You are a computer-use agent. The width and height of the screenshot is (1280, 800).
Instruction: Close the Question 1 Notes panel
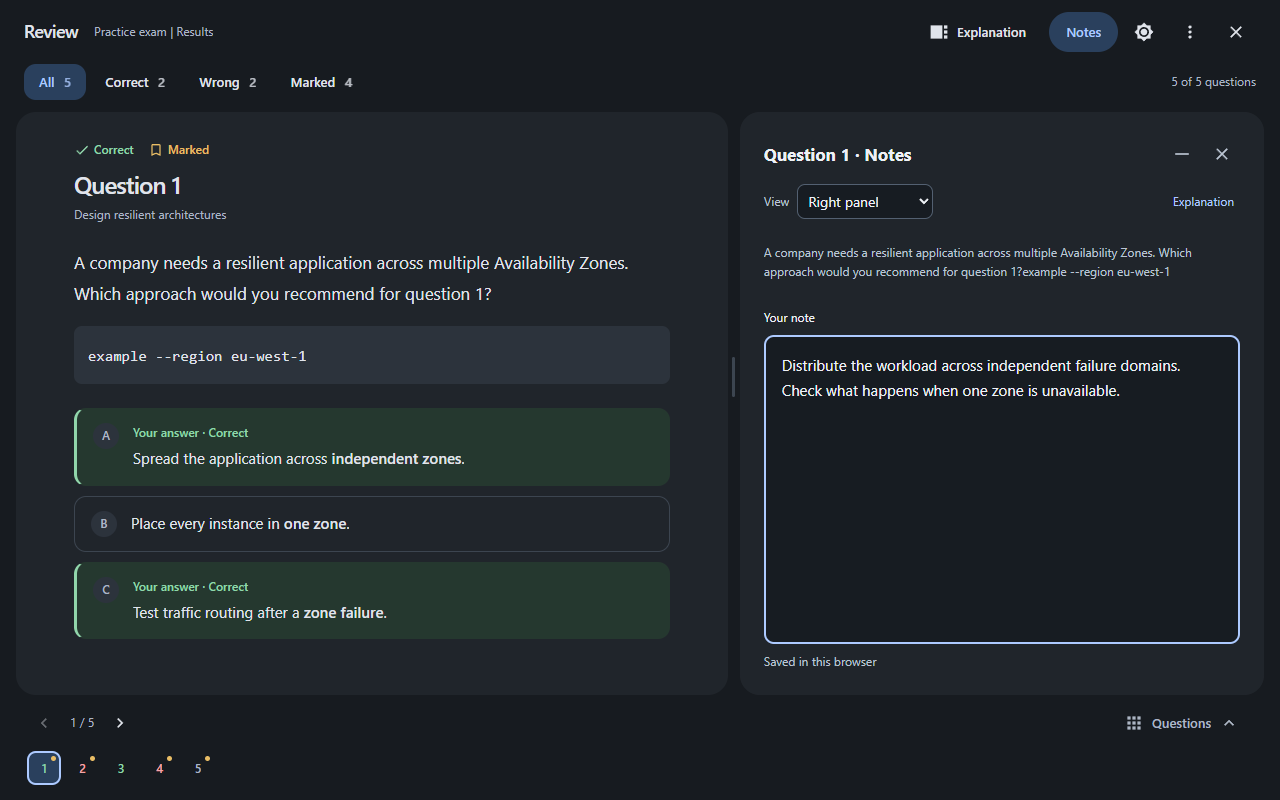click(1222, 154)
